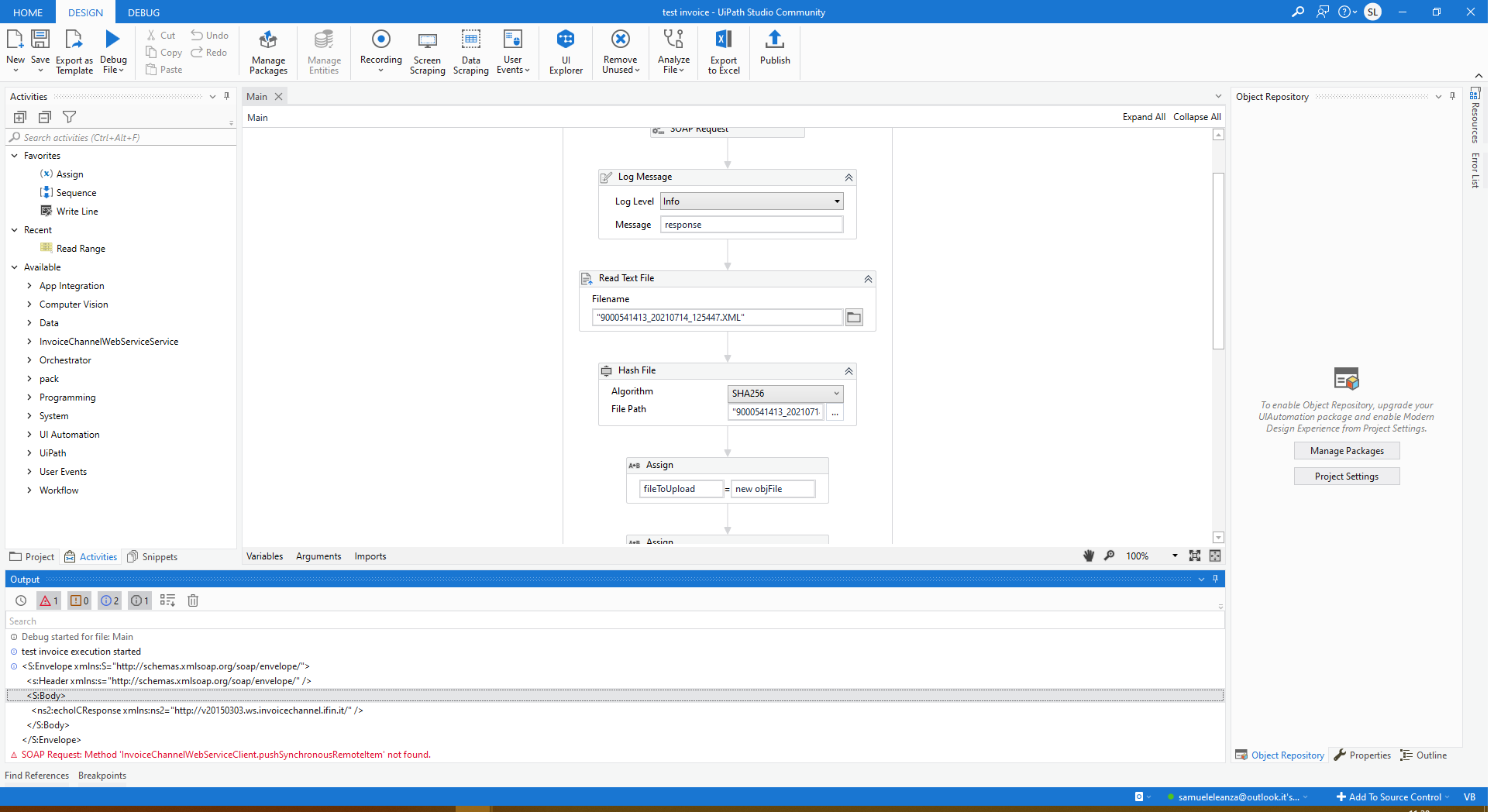Viewport: 1494px width, 812px height.
Task: Browse for the Read Text File filename
Action: (854, 317)
